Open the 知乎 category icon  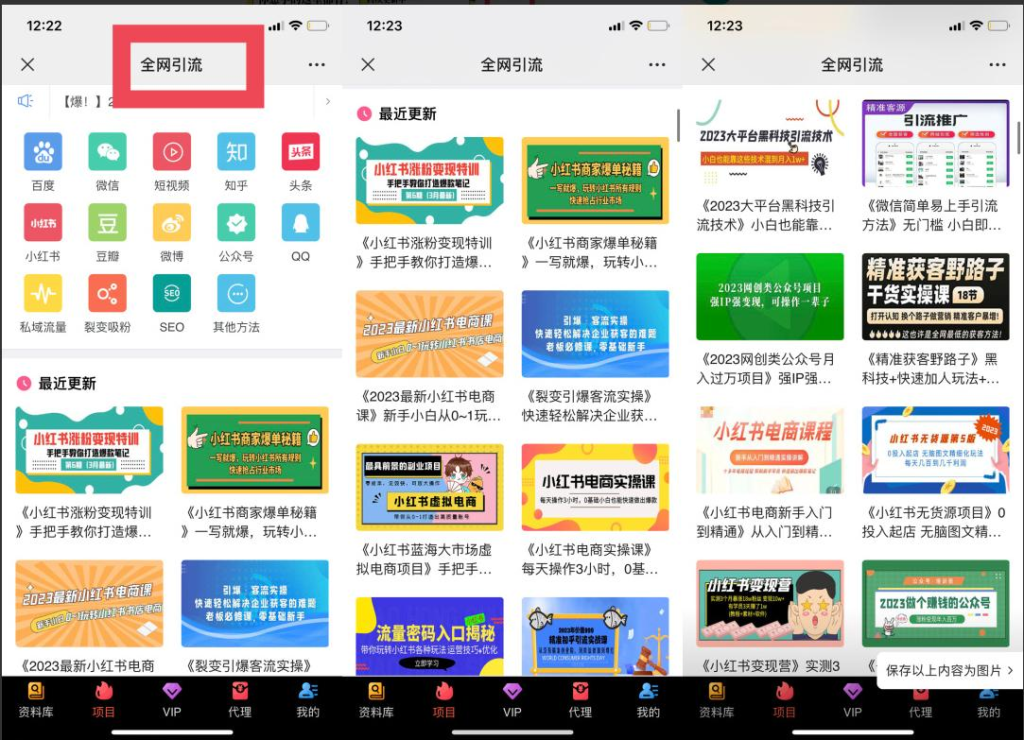pyautogui.click(x=236, y=152)
